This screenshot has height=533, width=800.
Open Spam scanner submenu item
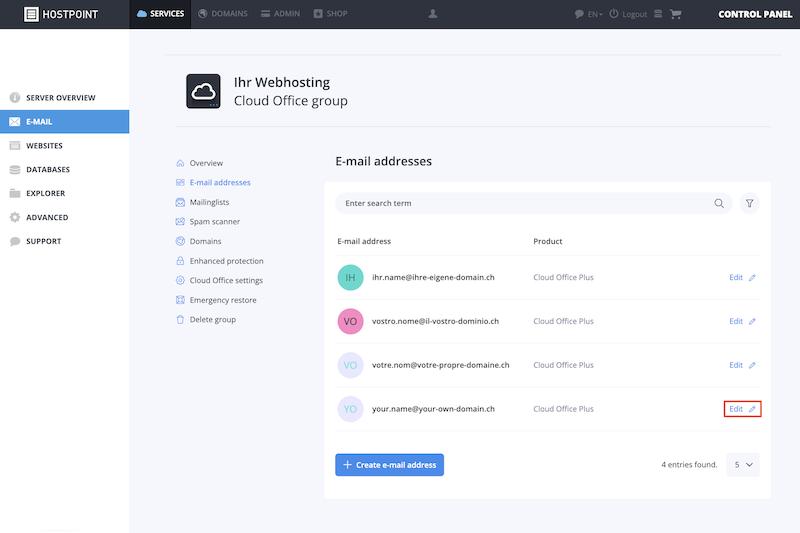point(208,222)
